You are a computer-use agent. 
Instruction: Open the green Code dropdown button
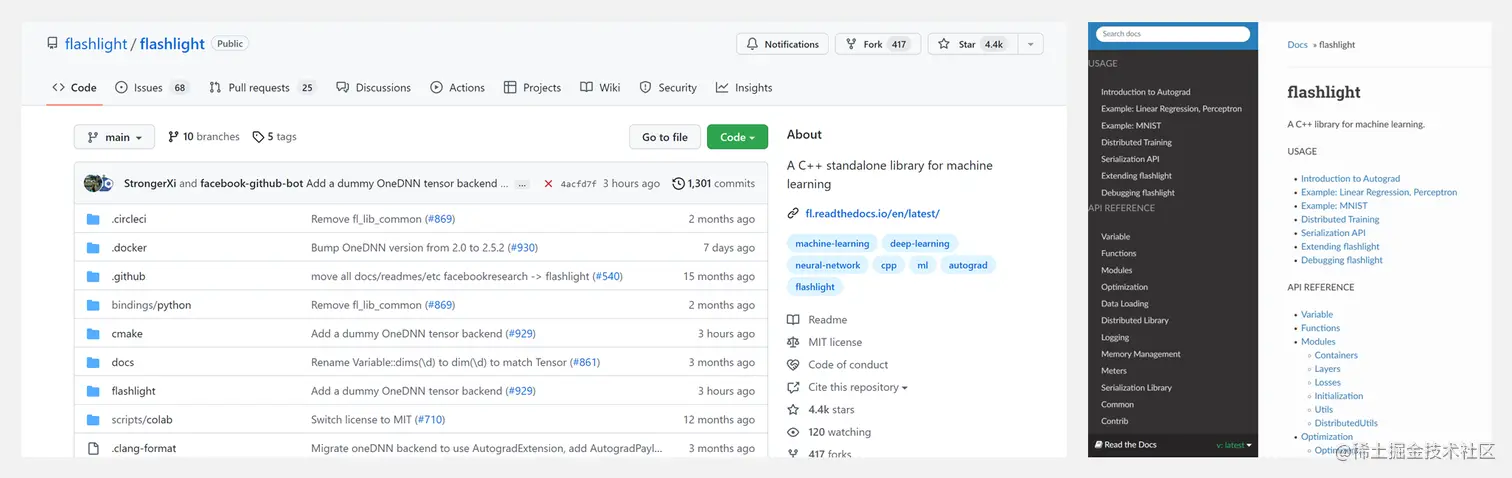tap(737, 137)
